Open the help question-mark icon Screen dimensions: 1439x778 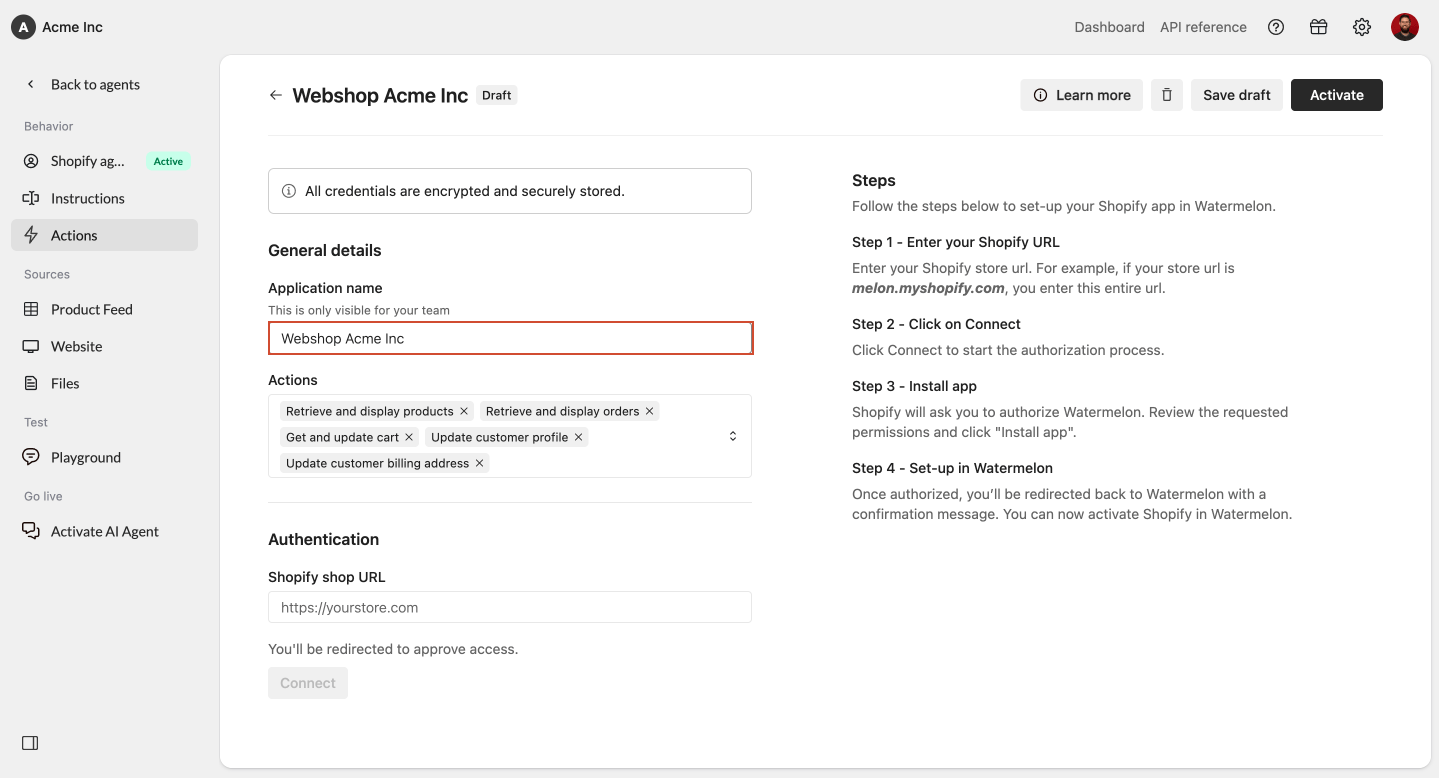1276,27
